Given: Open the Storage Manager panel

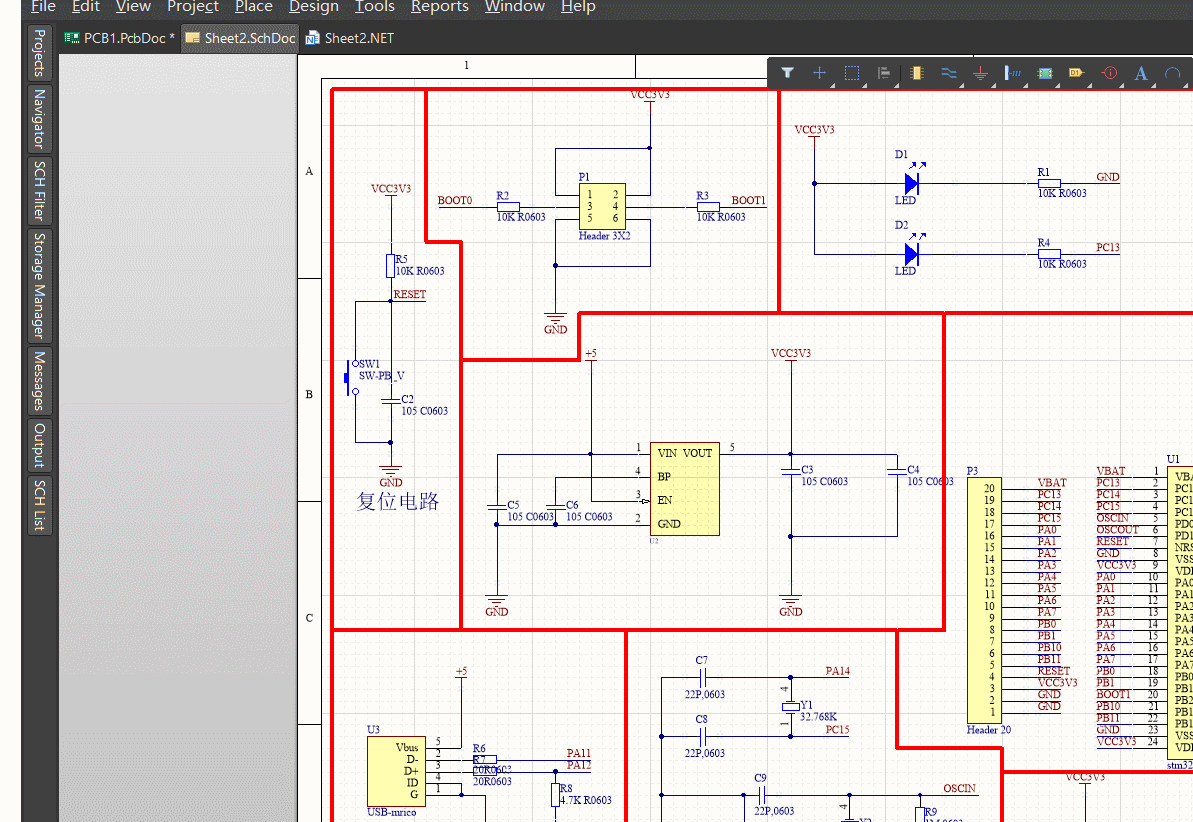Looking at the screenshot, I should pyautogui.click(x=39, y=286).
